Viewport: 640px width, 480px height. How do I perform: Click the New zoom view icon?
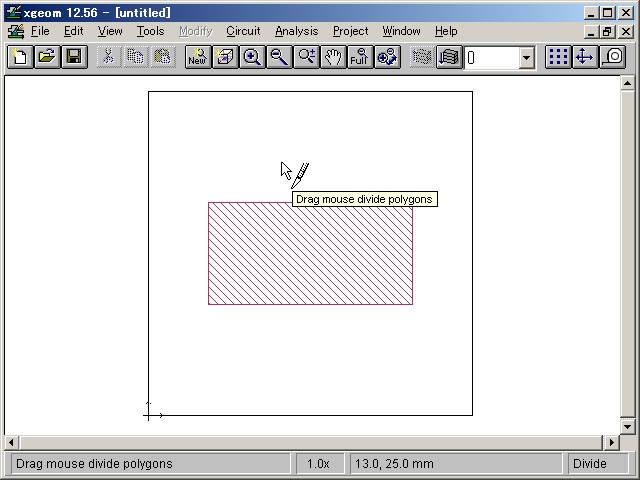(x=198, y=57)
